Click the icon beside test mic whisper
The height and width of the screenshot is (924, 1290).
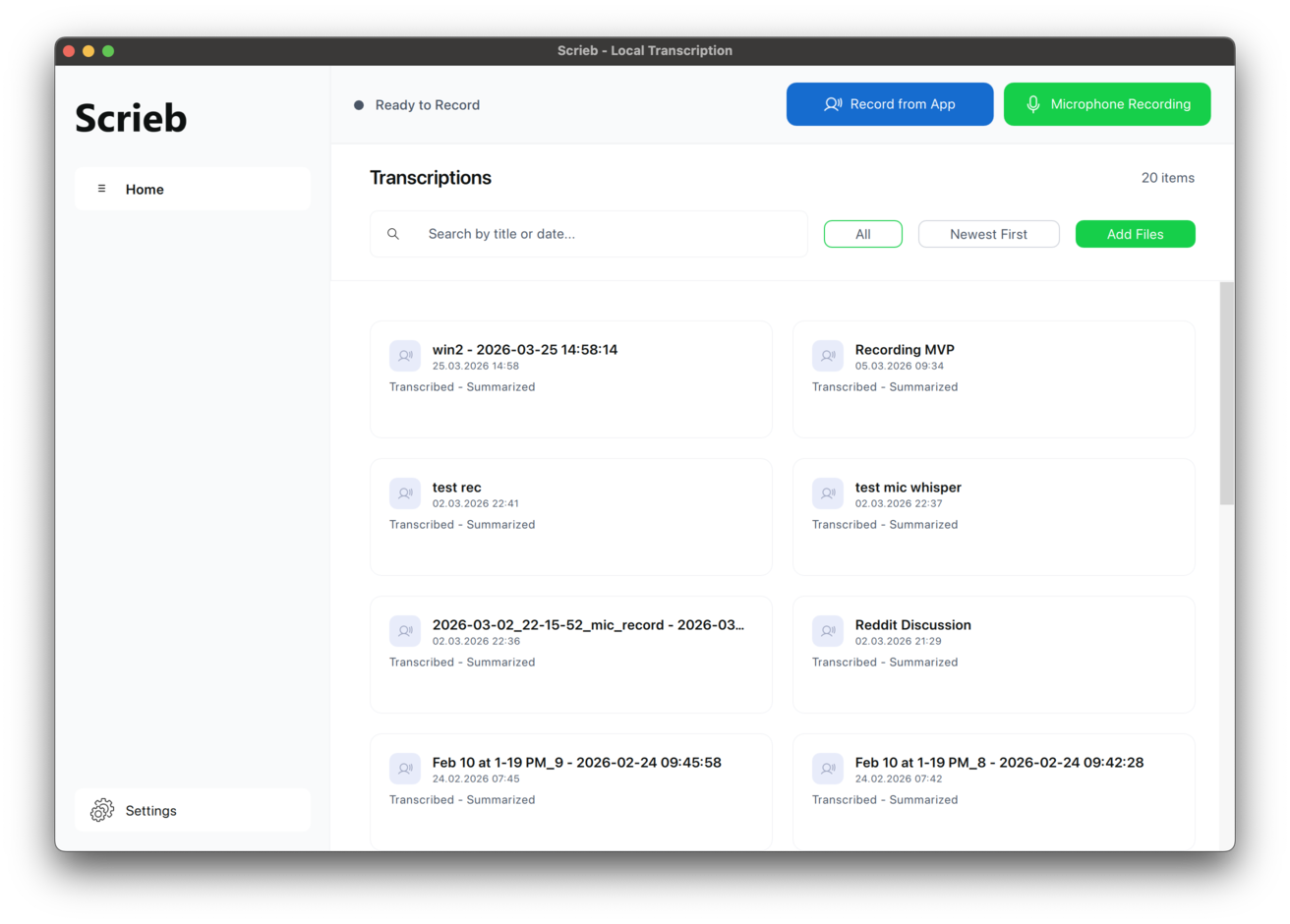(828, 493)
